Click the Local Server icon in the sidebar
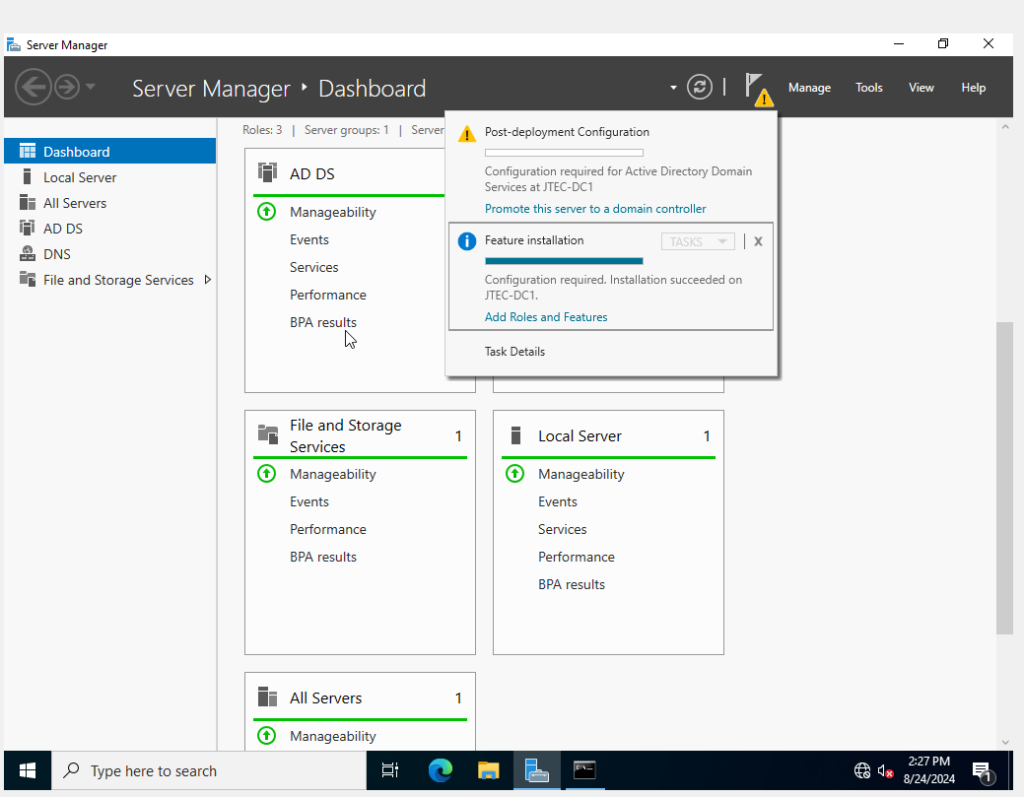The width and height of the screenshot is (1024, 797). coord(27,177)
